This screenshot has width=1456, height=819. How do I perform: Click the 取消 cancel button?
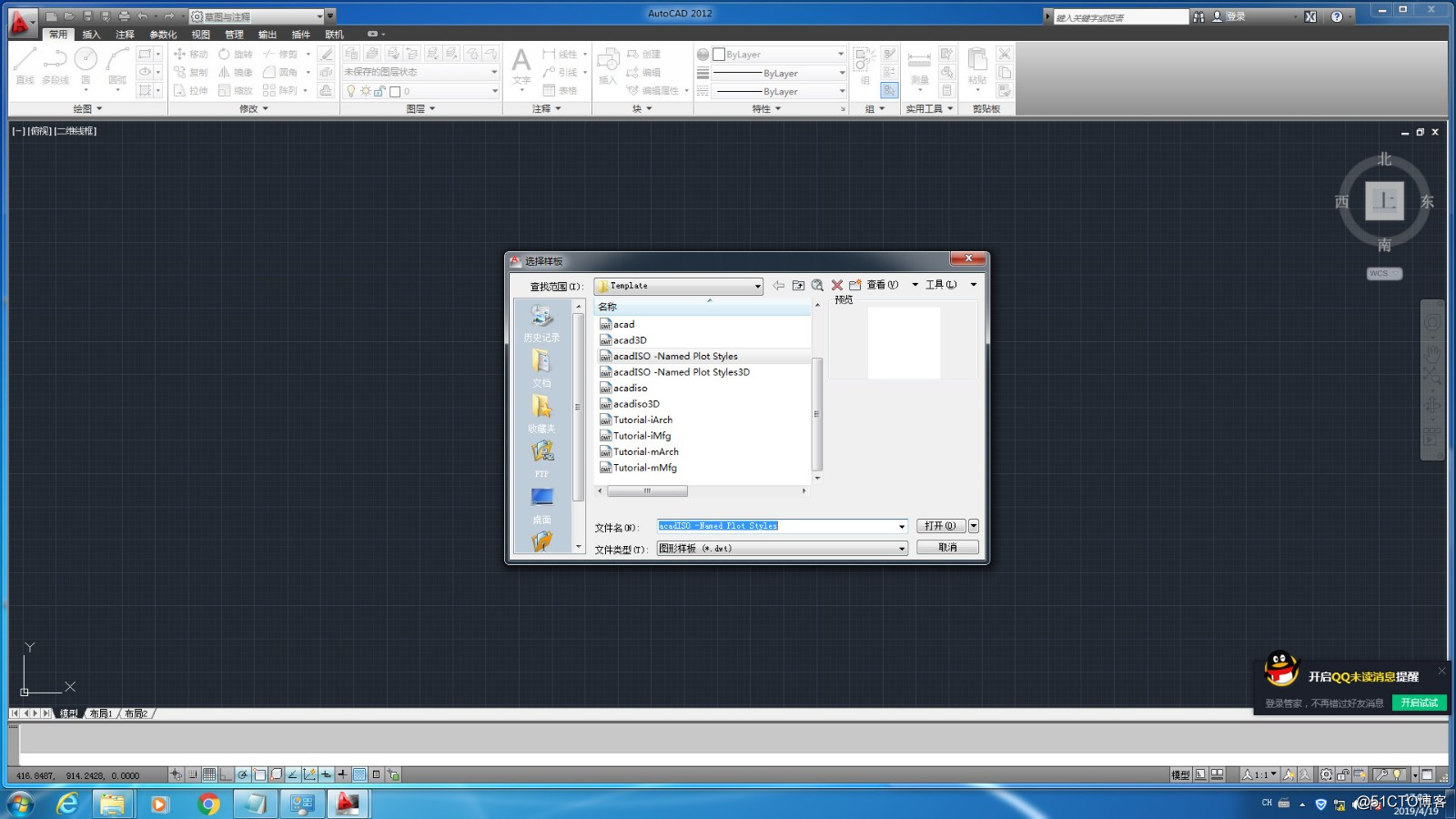[947, 548]
